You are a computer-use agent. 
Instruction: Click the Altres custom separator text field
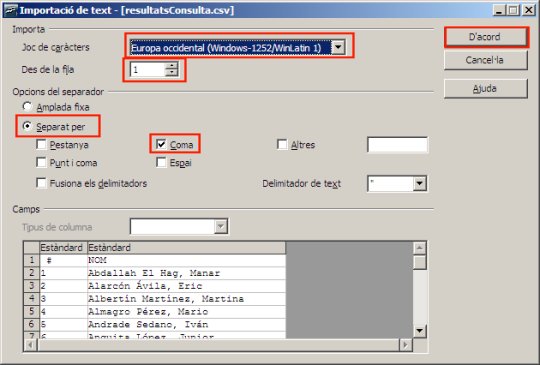click(x=397, y=145)
